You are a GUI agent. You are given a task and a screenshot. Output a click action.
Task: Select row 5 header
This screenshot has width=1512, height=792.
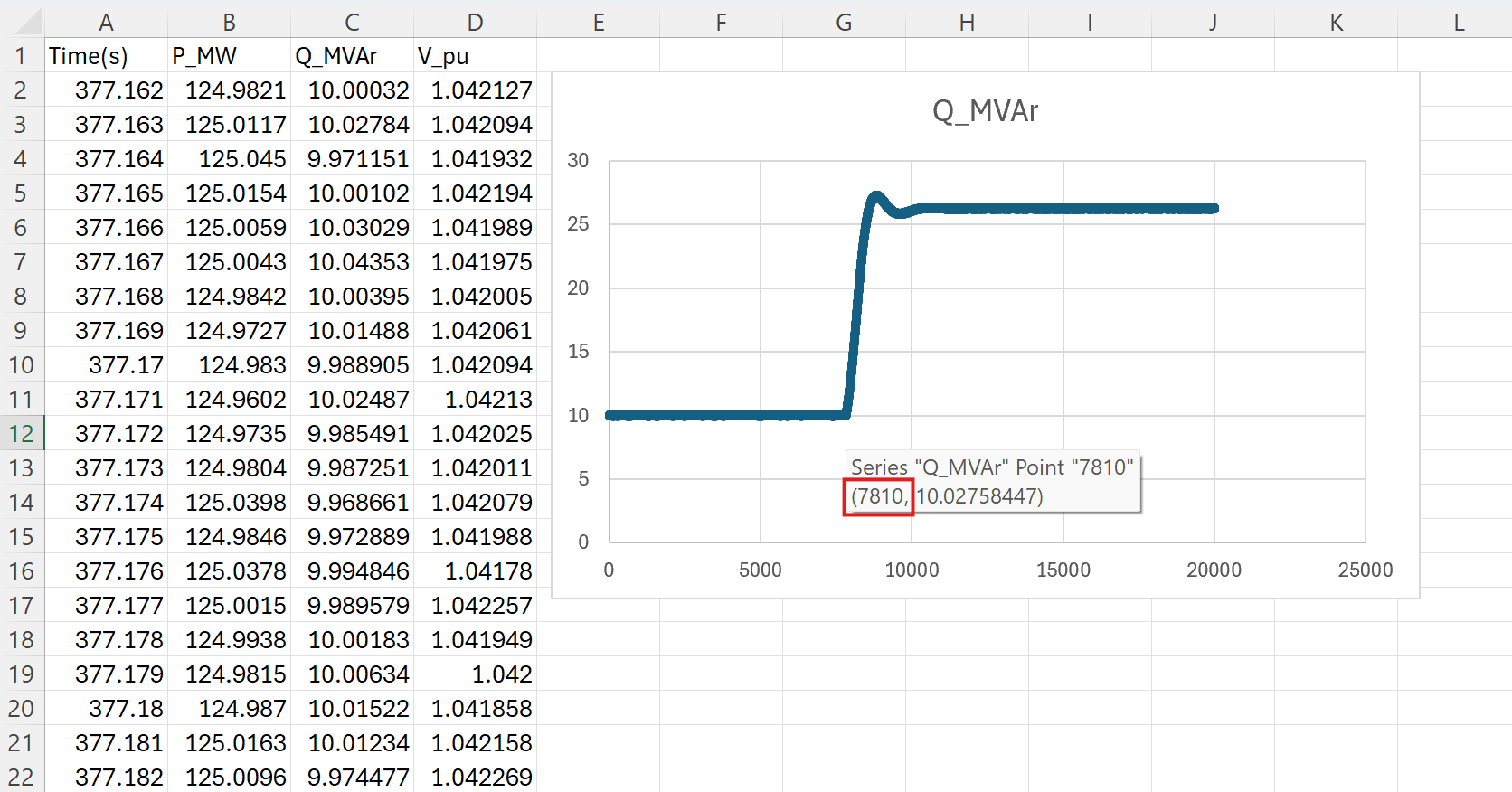(x=22, y=193)
